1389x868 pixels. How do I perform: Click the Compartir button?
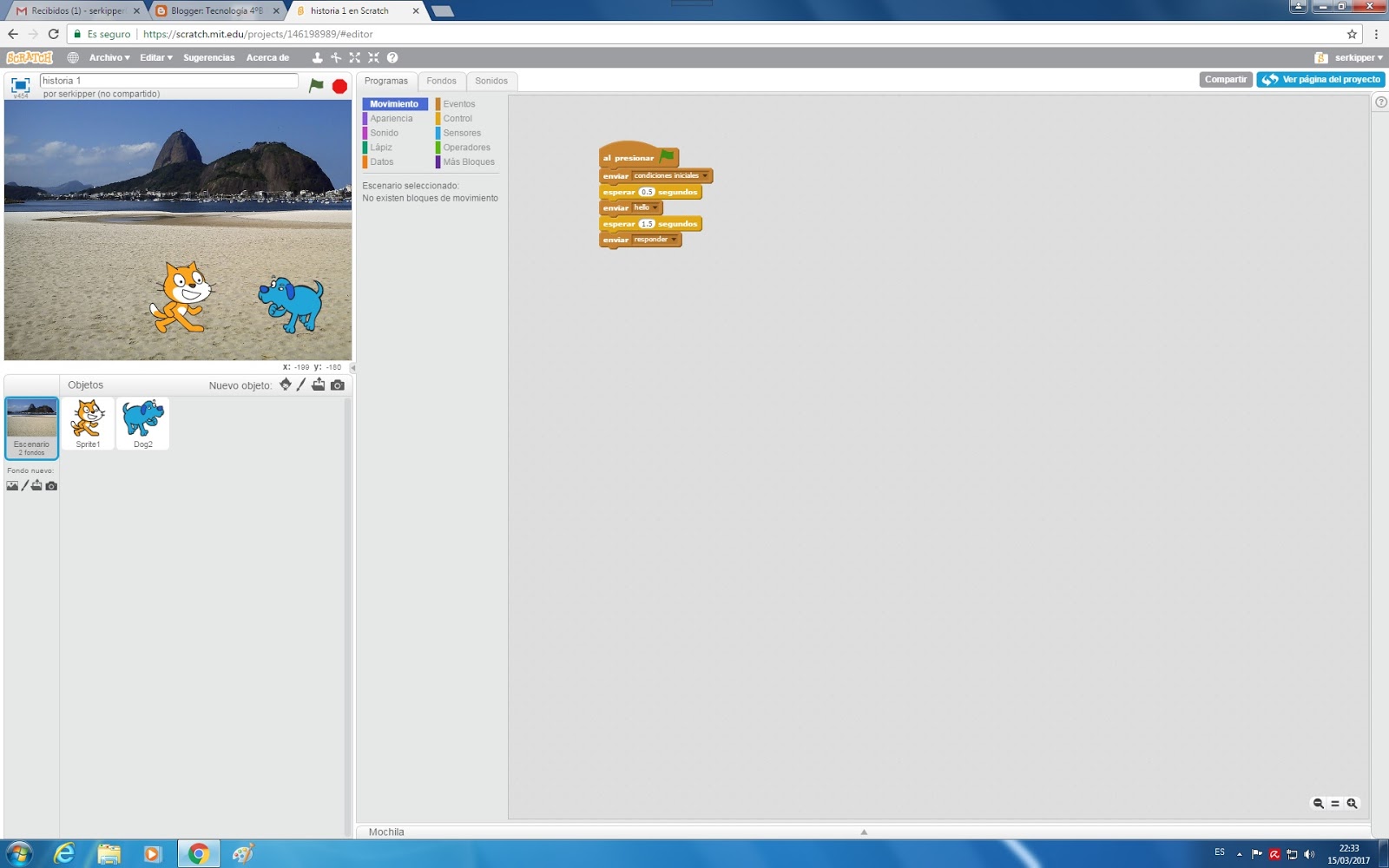(x=1225, y=79)
